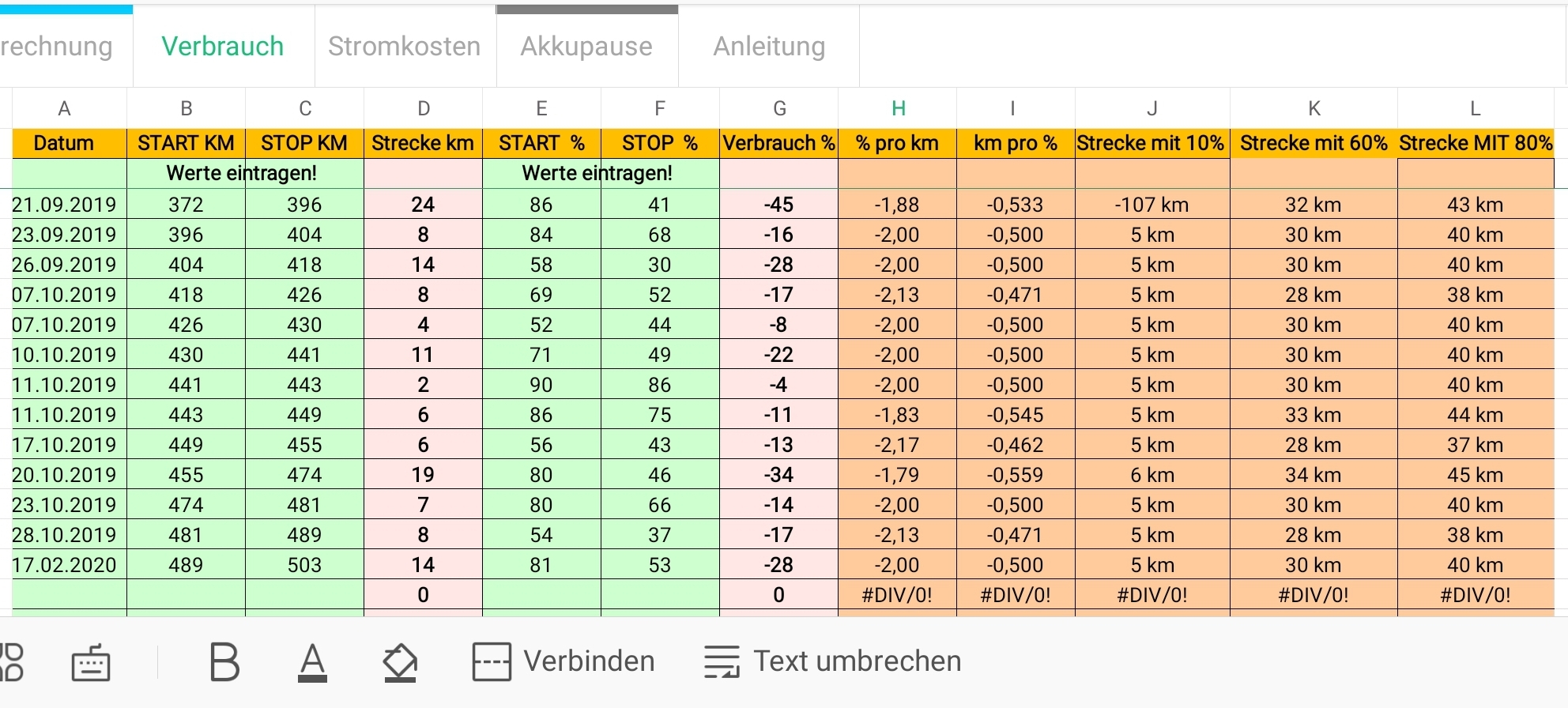Viewport: 1568px width, 708px height.
Task: Open cell fill color bucket
Action: pos(400,662)
